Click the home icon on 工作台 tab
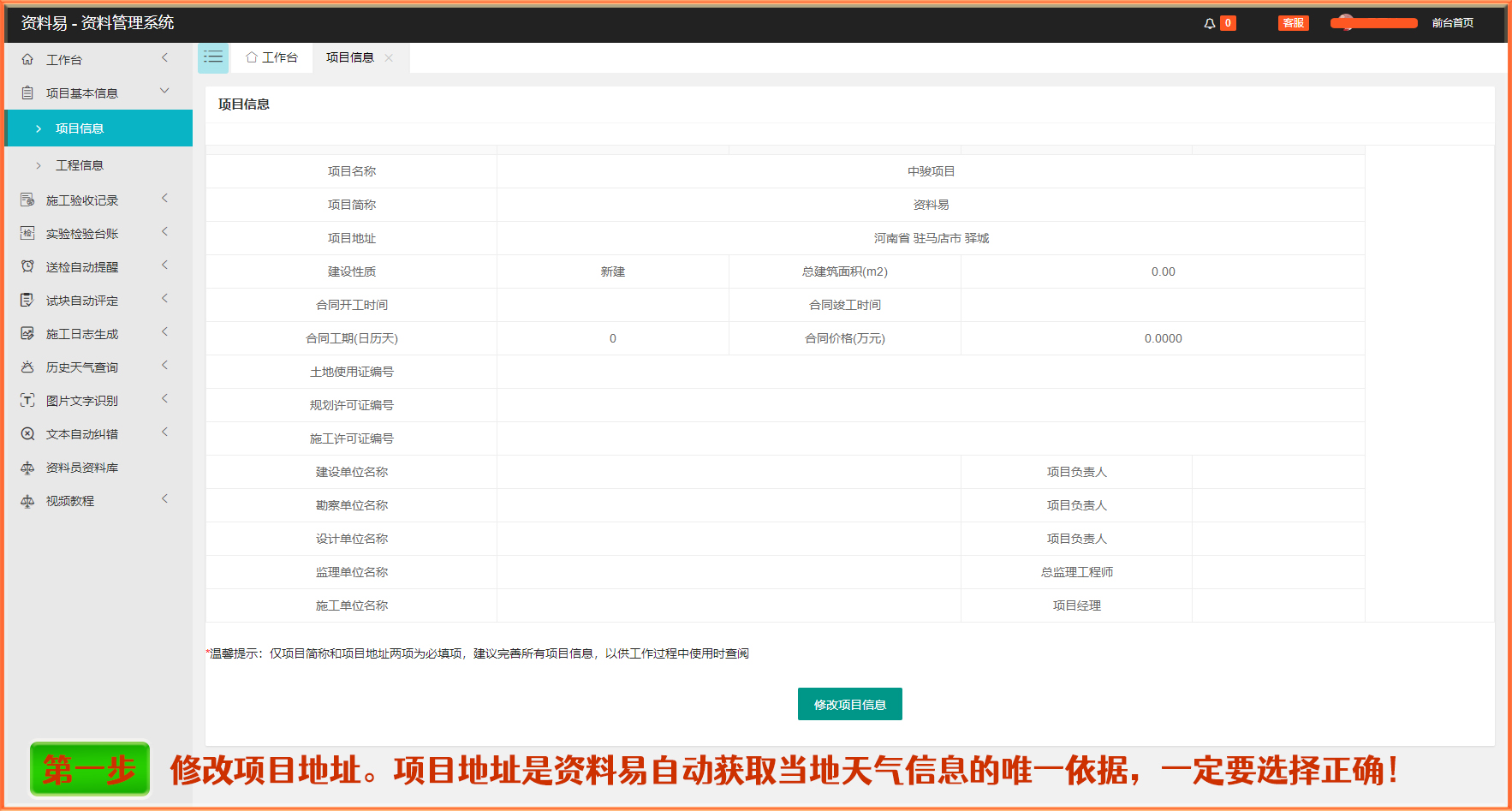This screenshot has height=811, width=1512. coord(252,57)
